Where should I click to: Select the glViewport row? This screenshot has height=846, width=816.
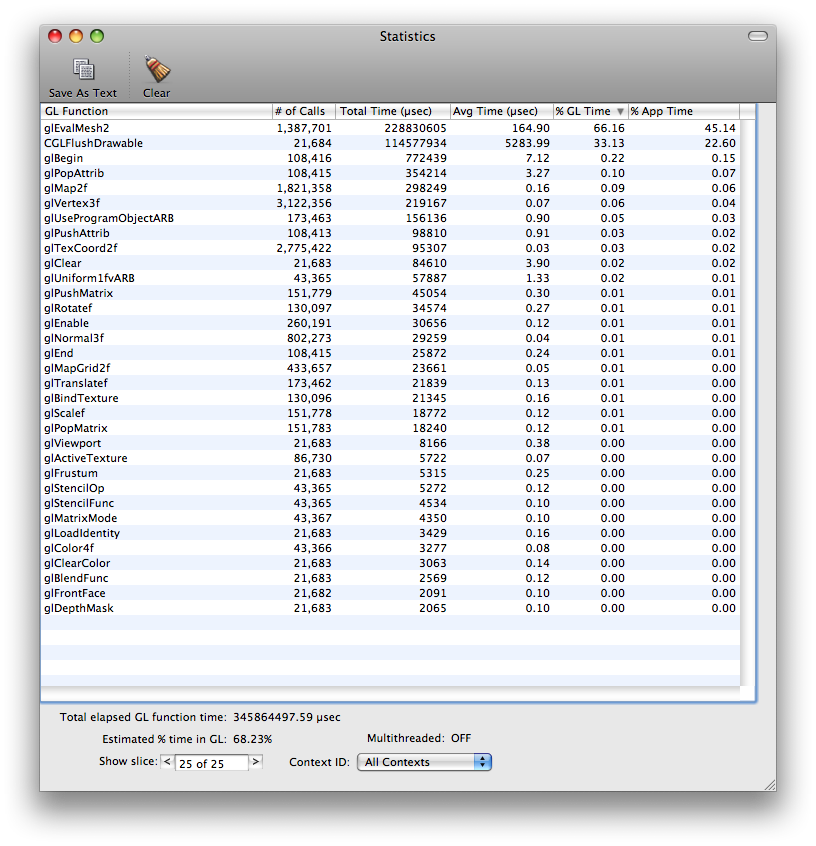pos(390,443)
